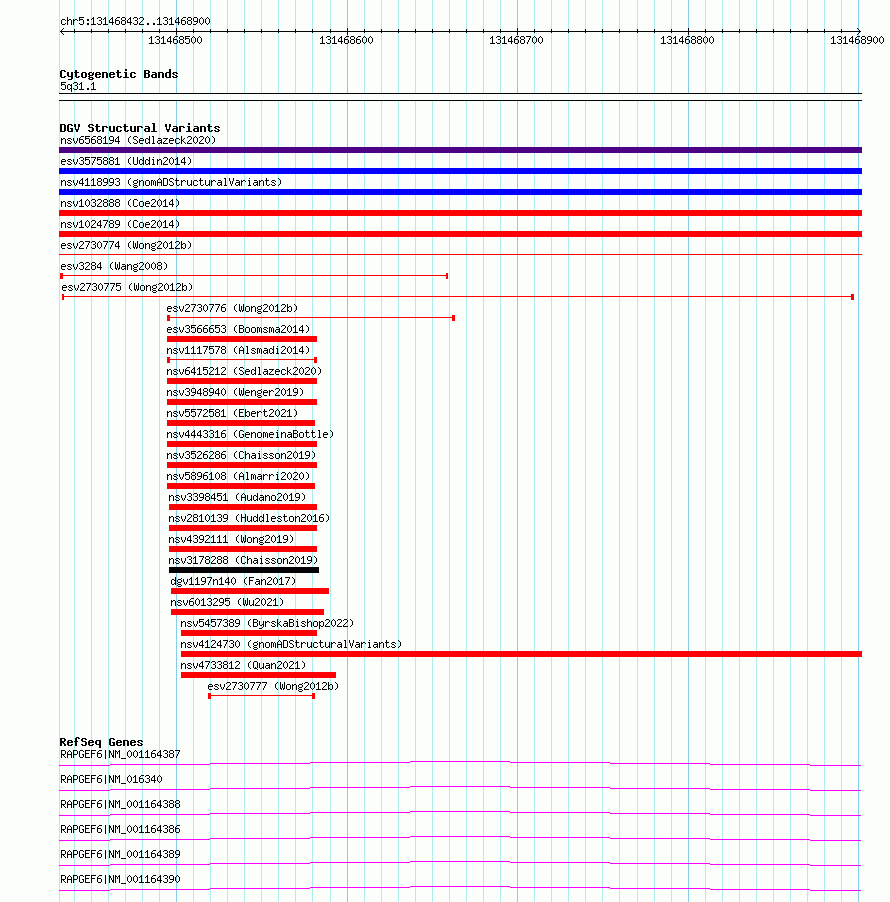Click the chr5:131468432..131468900 region label
This screenshot has height=902, width=890.
click(135, 21)
